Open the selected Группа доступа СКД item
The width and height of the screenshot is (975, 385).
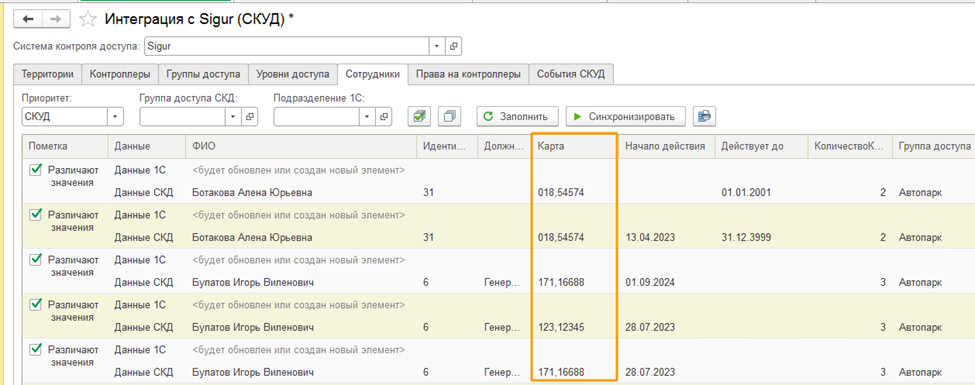pos(250,116)
